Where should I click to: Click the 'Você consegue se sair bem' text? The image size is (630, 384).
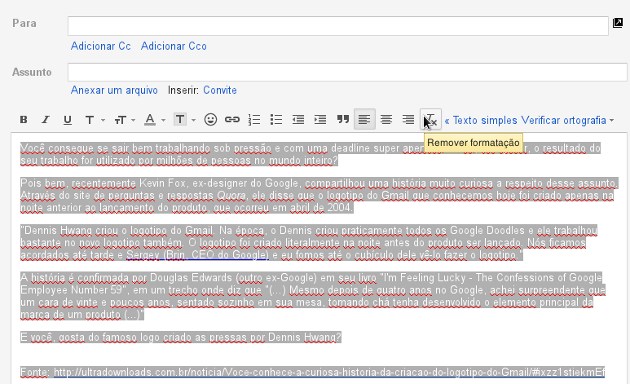[87, 148]
